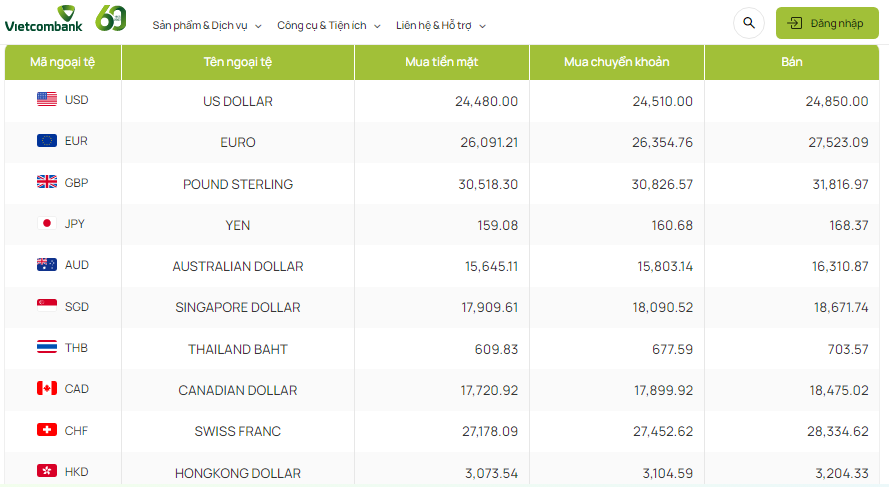Click the European Union flag icon
Image resolution: width=889 pixels, height=487 pixels.
coord(47,141)
